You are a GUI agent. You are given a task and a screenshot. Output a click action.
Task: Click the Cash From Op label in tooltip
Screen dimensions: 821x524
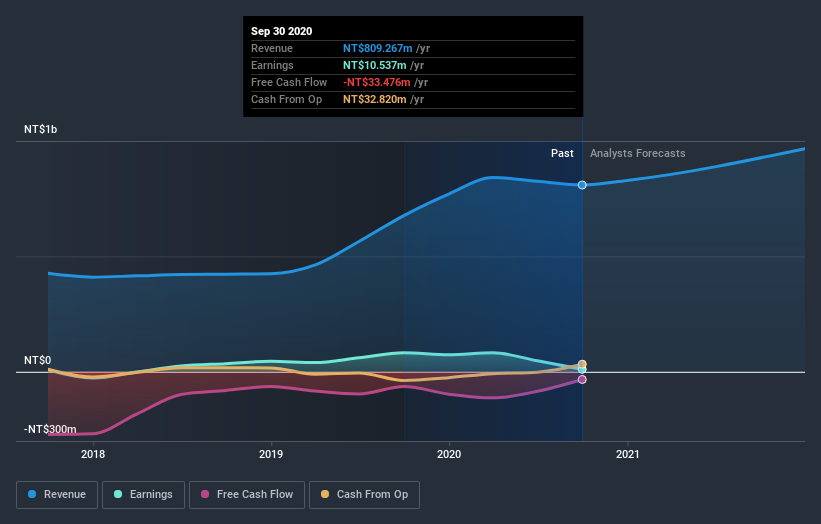(x=286, y=99)
